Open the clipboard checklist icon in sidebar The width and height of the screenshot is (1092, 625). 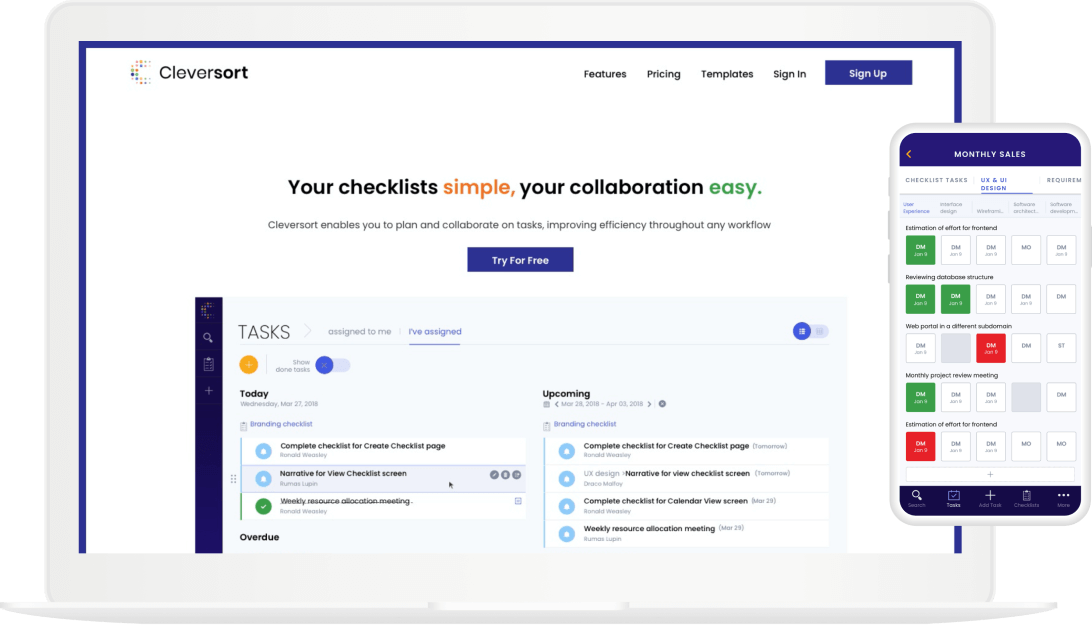point(208,364)
